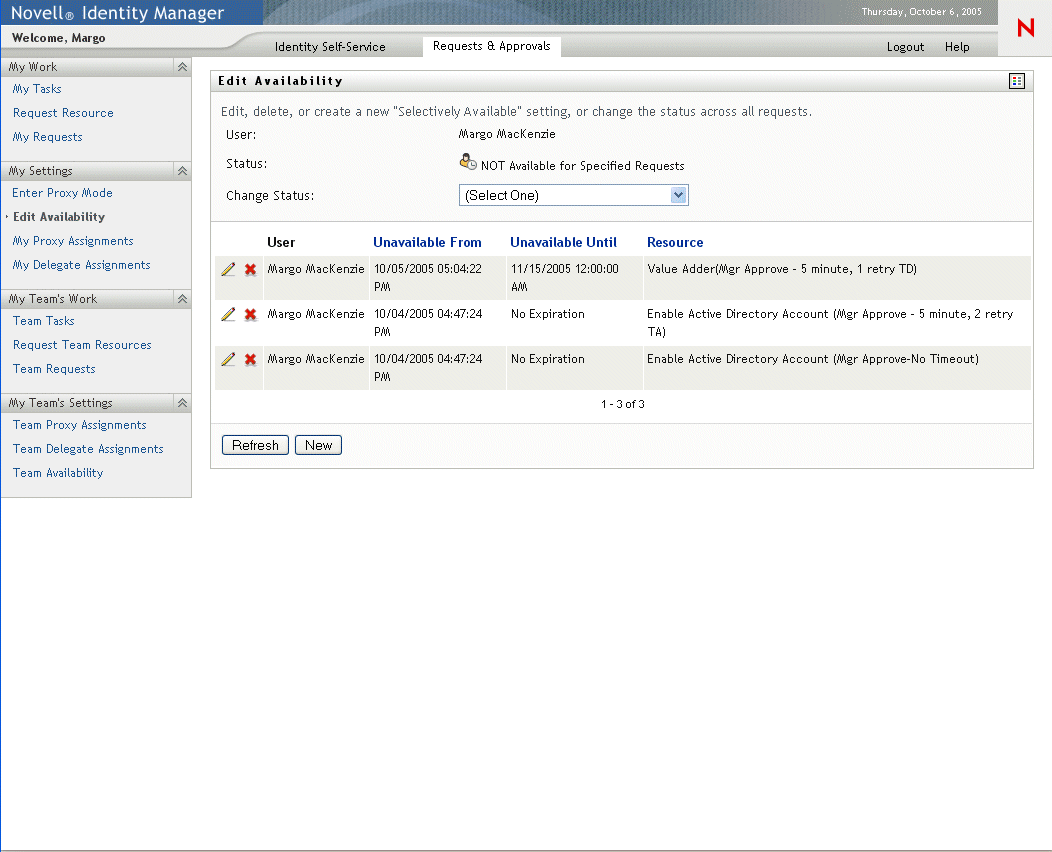Open Team Requests

pos(54,370)
